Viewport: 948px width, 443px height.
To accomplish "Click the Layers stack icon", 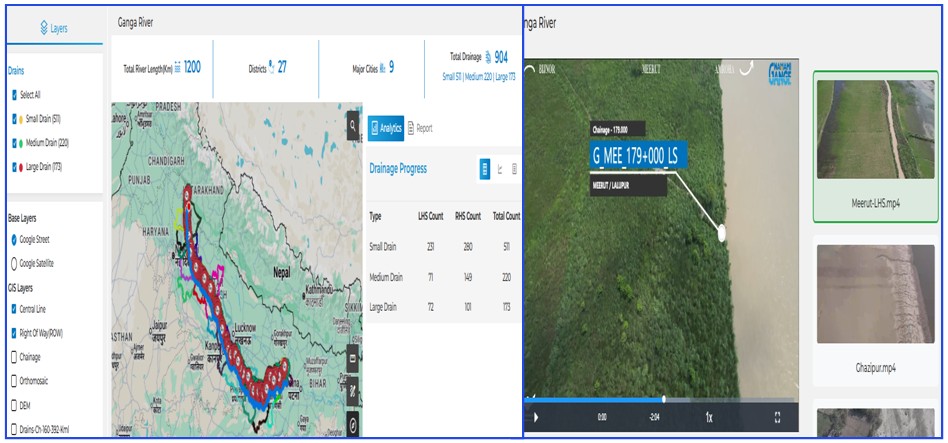I will (x=43, y=28).
